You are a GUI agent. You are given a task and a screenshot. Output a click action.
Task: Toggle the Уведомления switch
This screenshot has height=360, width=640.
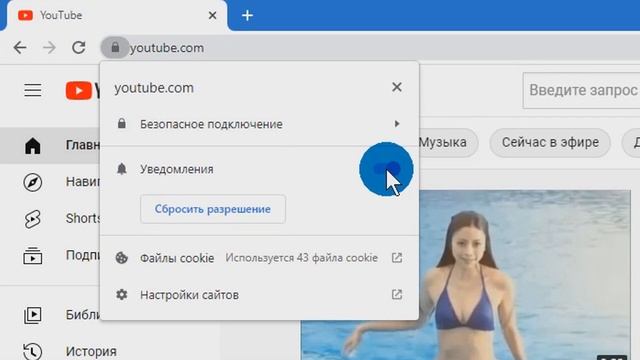pyautogui.click(x=386, y=169)
